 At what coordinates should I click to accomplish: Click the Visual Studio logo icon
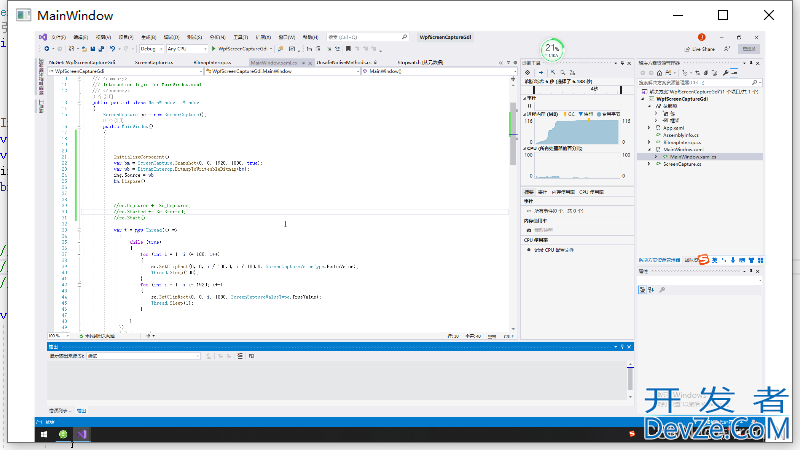click(x=43, y=37)
